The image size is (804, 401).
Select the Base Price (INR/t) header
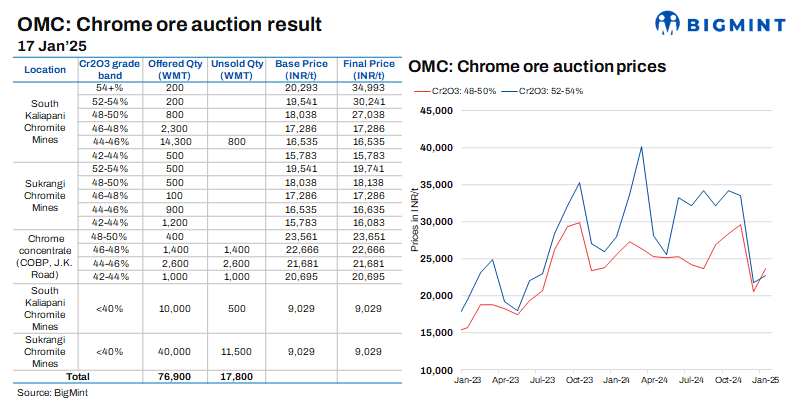click(302, 69)
